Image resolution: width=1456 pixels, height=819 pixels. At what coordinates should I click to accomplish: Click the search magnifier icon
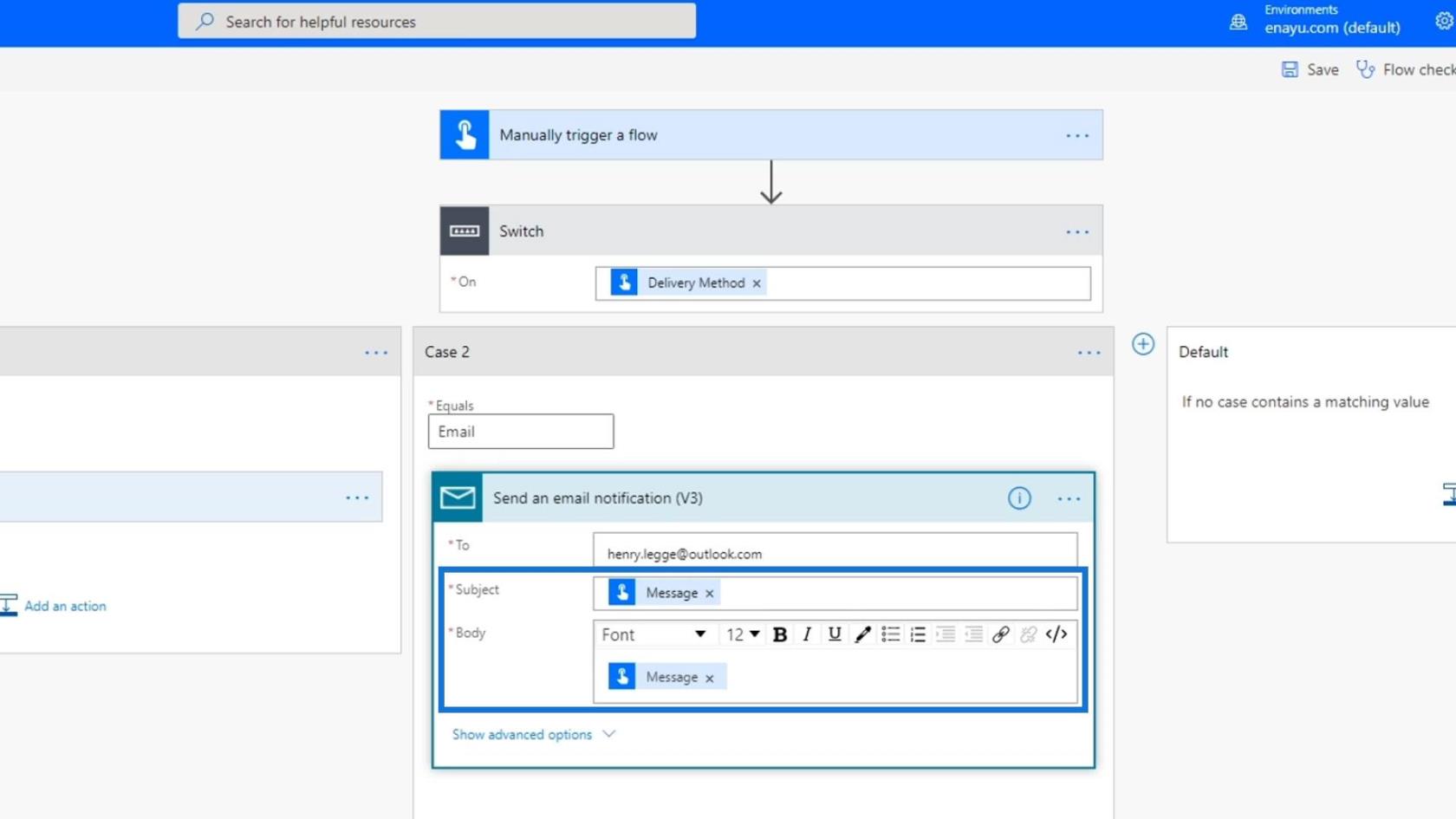coord(205,22)
